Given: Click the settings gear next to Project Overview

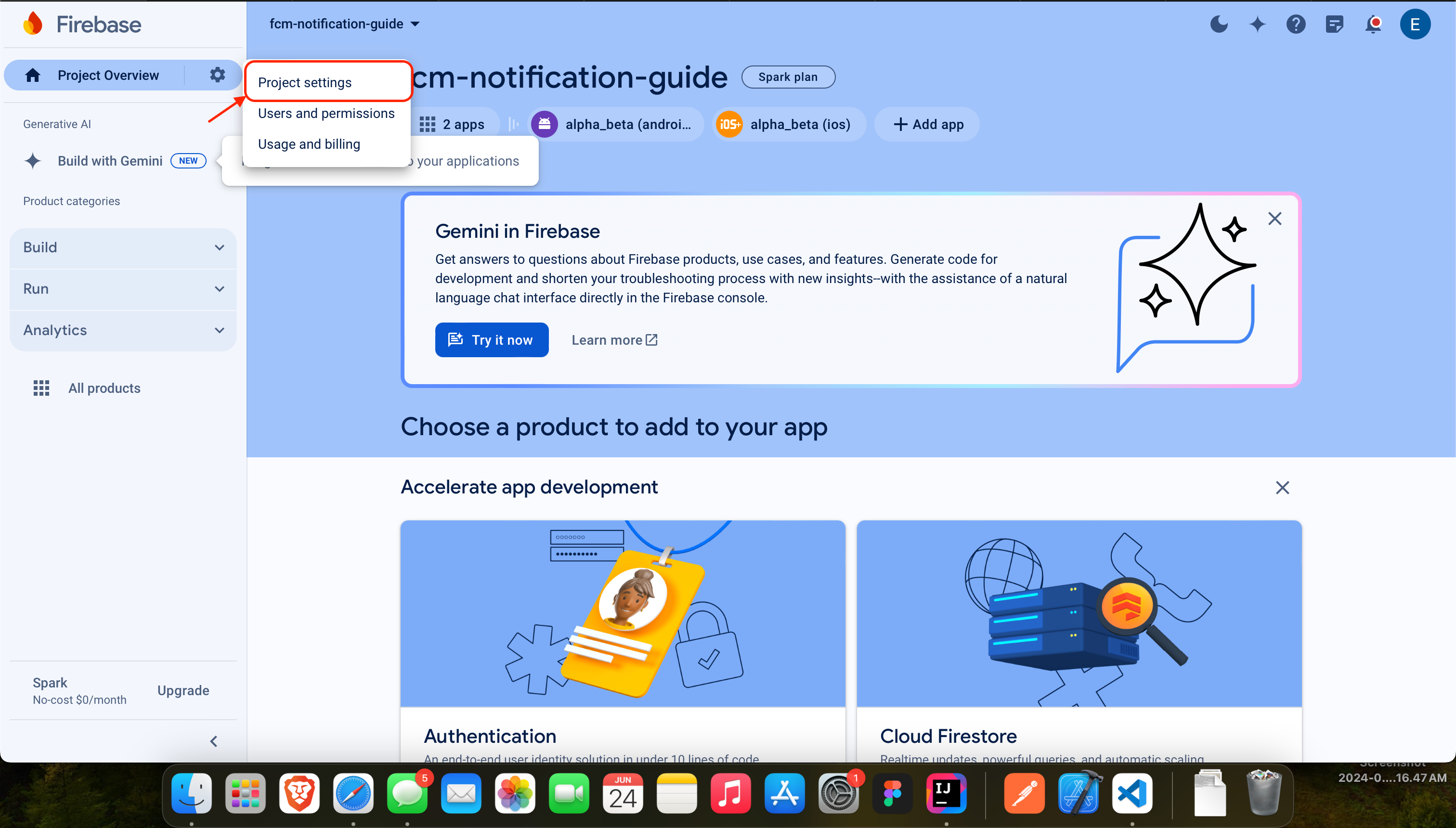Looking at the screenshot, I should 217,75.
